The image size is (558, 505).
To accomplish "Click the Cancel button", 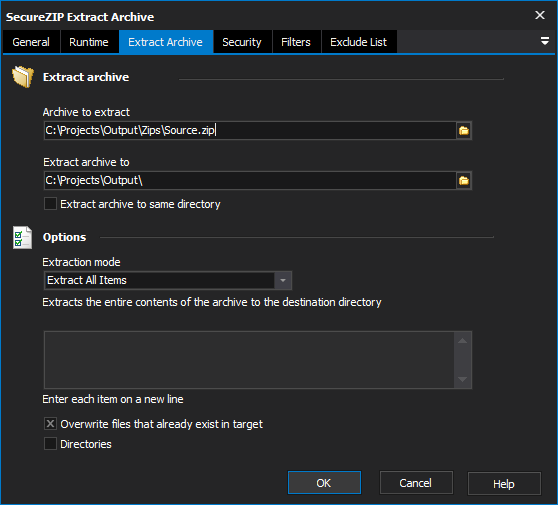I will (x=416, y=483).
